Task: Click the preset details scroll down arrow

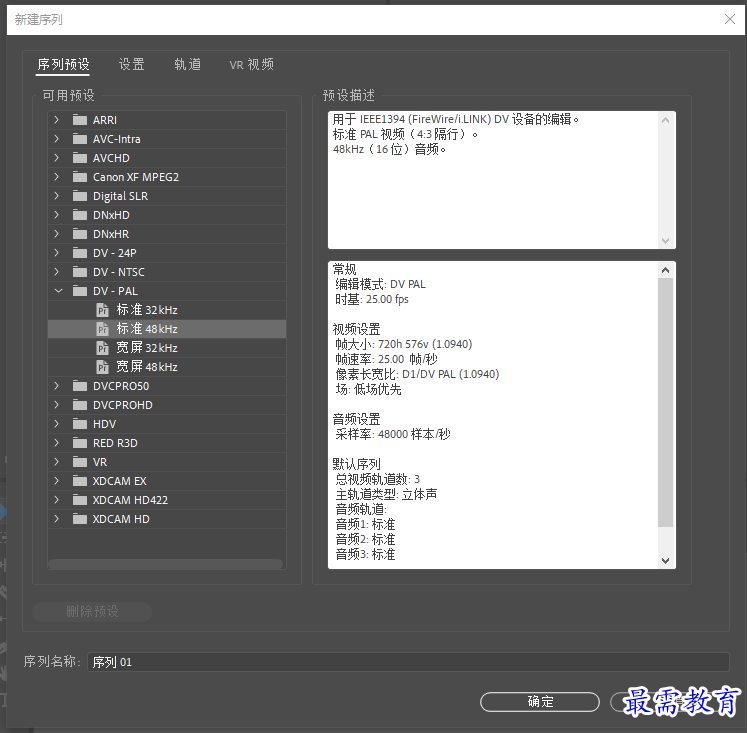Action: pos(666,561)
